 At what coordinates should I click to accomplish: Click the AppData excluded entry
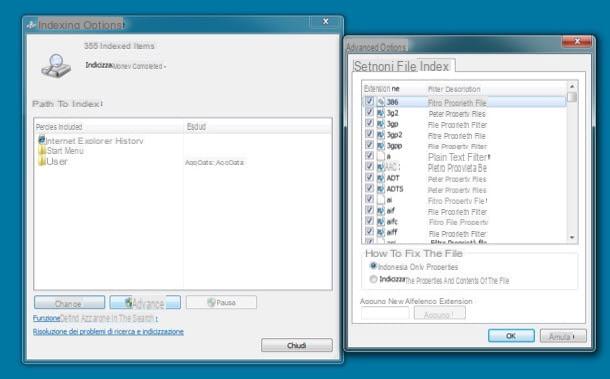tap(214, 162)
